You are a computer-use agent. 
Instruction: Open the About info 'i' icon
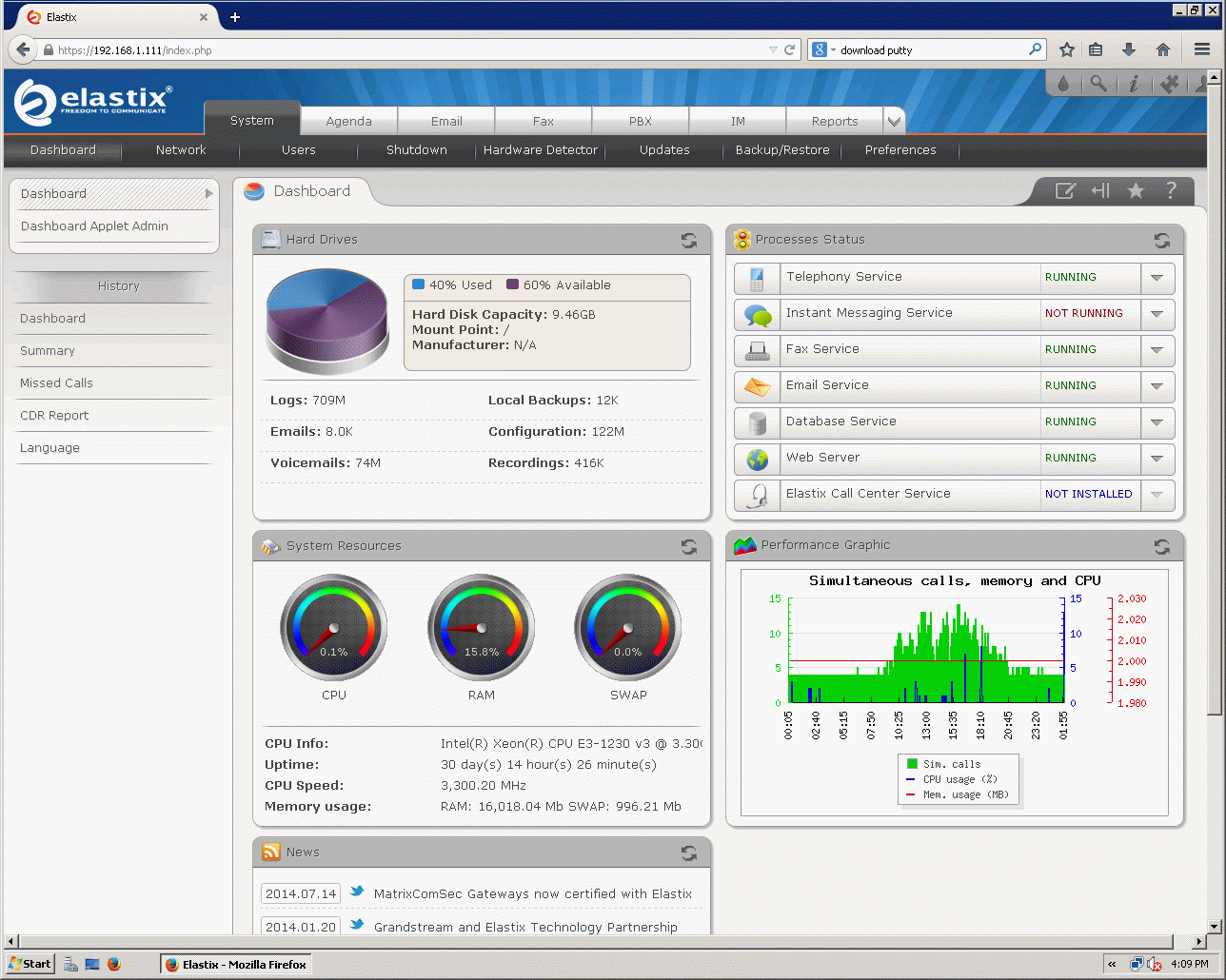click(x=1133, y=84)
